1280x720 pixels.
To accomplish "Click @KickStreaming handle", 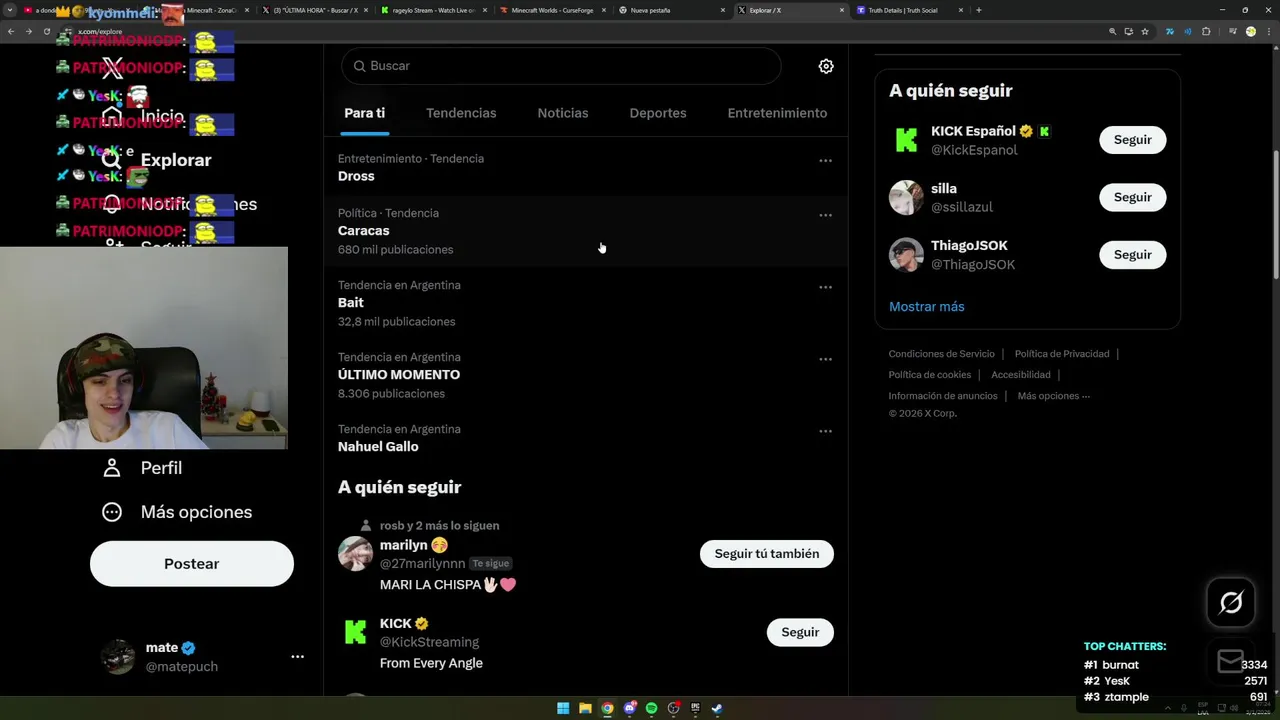I will (429, 642).
